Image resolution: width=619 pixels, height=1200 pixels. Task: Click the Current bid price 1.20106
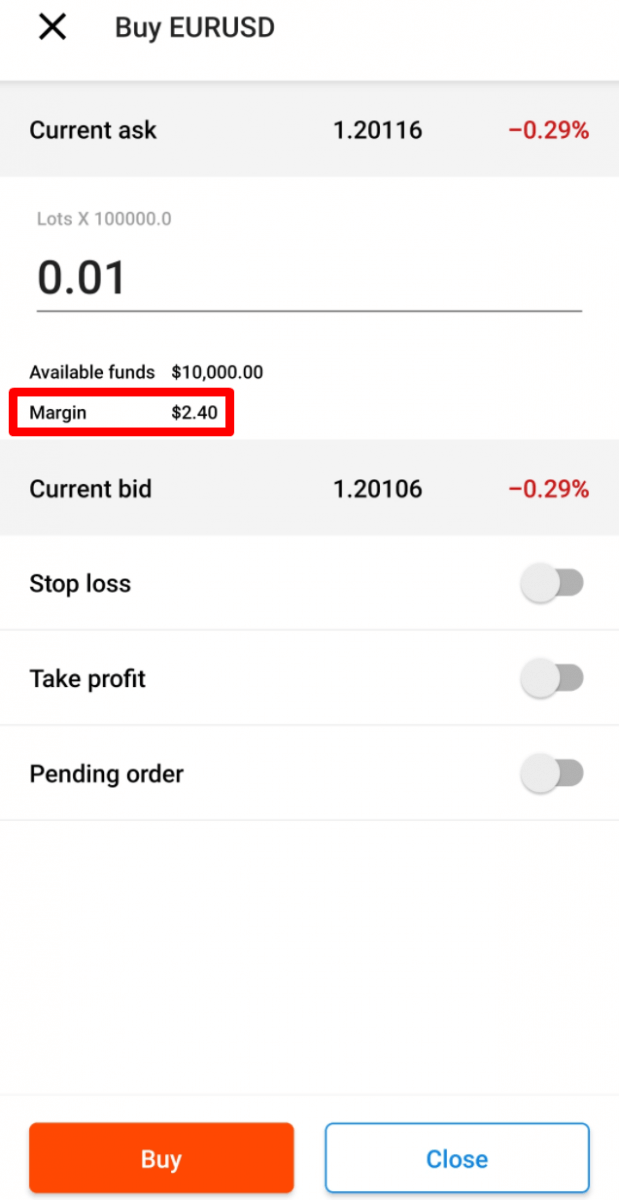pyautogui.click(x=377, y=489)
